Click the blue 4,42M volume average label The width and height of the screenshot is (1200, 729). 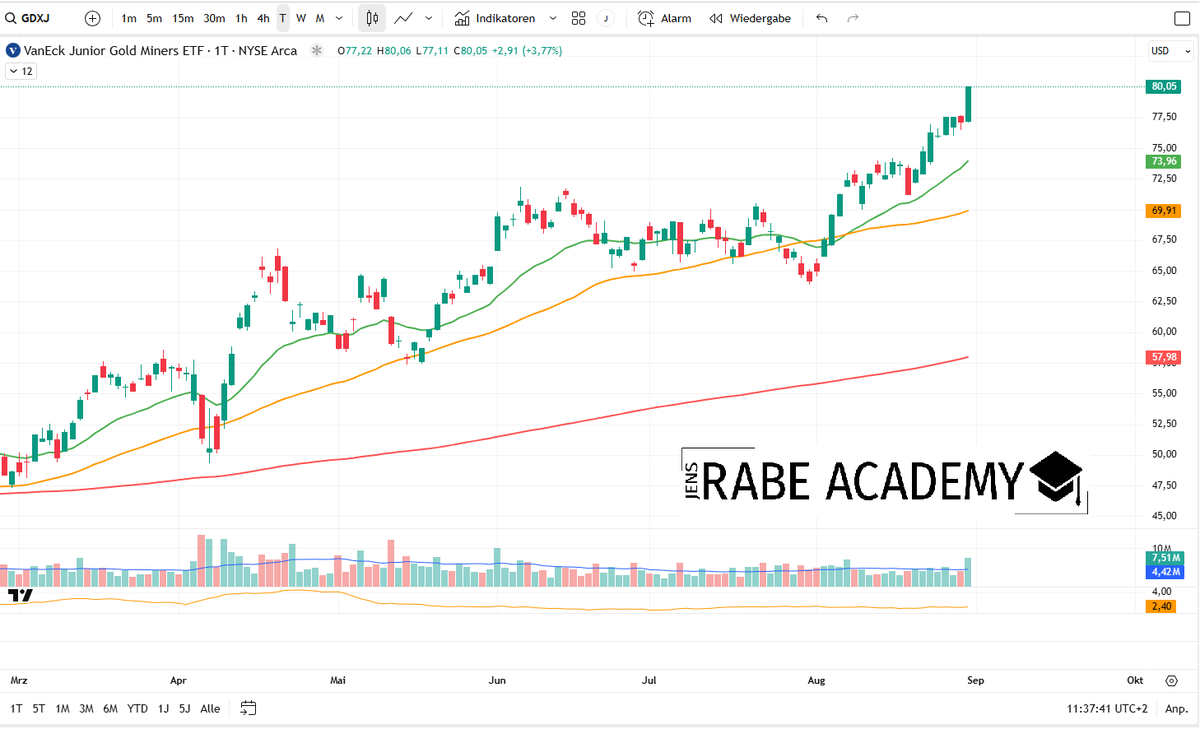click(1163, 572)
